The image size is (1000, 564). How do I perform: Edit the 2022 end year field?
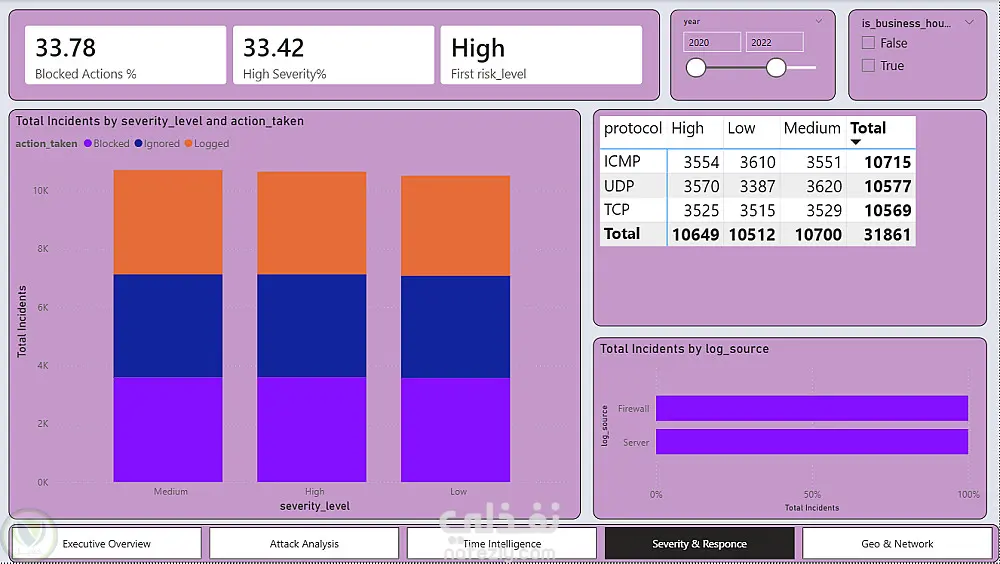coord(775,42)
